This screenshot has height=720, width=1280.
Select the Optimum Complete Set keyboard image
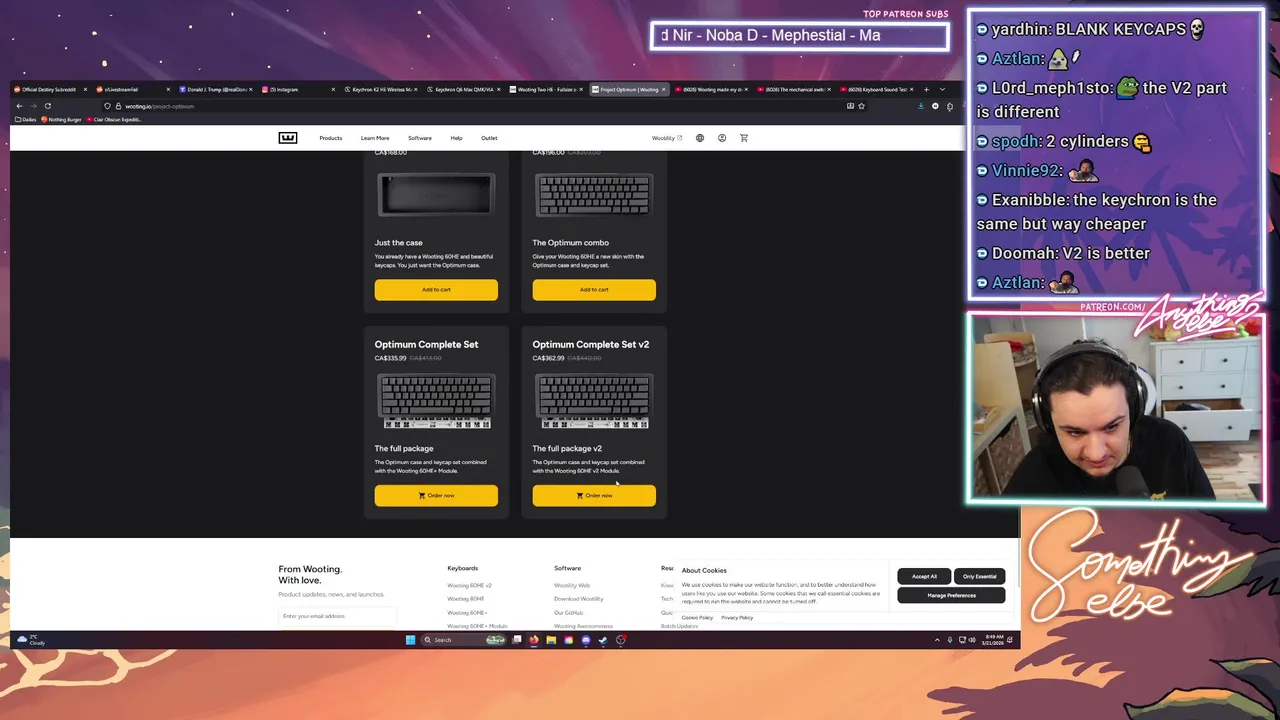click(x=436, y=401)
